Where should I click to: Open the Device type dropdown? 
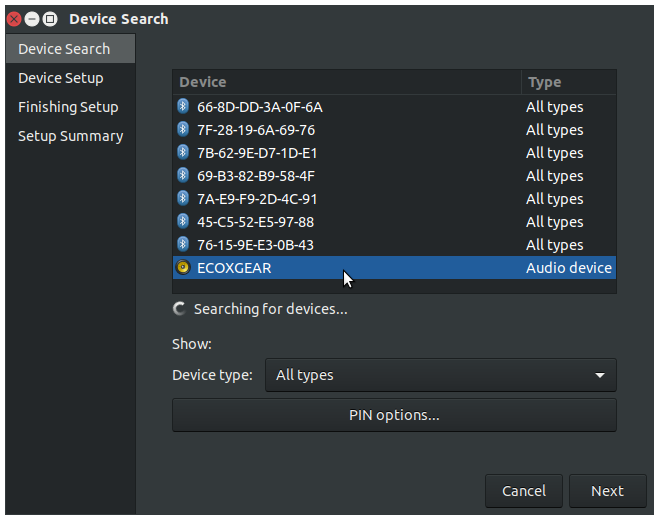[x=441, y=375]
